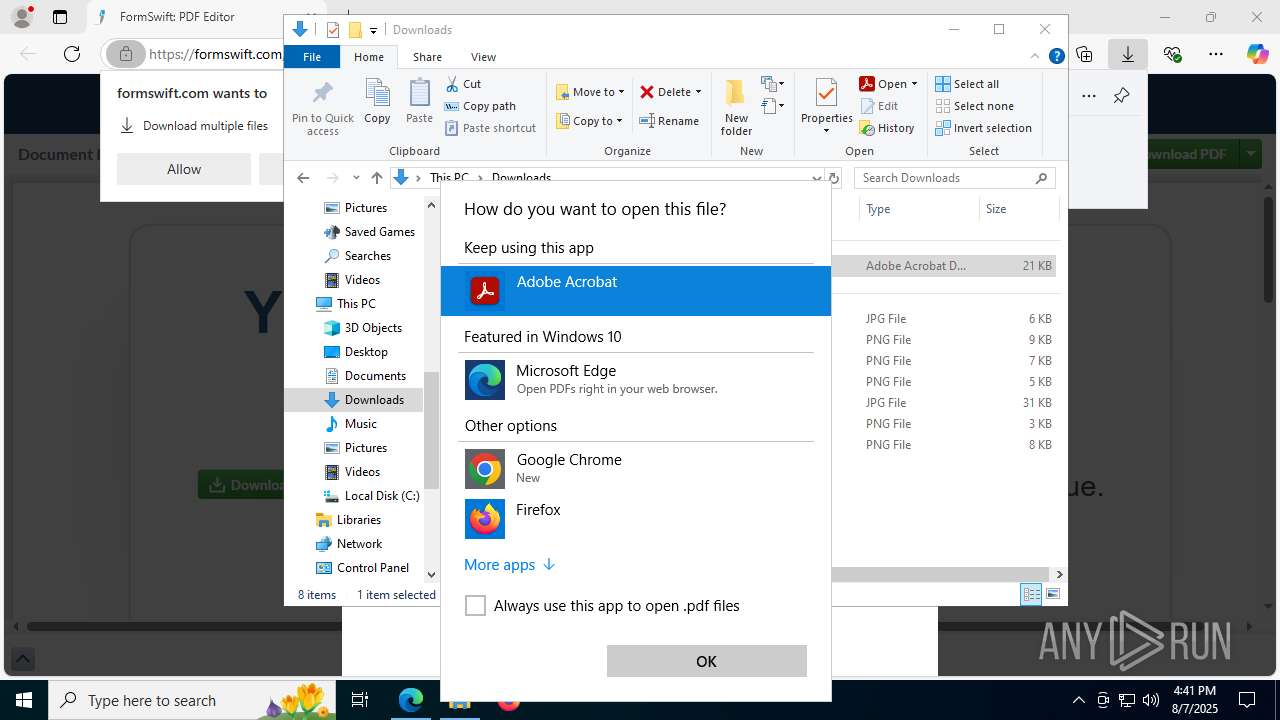The height and width of the screenshot is (720, 1280).
Task: Open the Action Center notifications icon
Action: (1247, 700)
